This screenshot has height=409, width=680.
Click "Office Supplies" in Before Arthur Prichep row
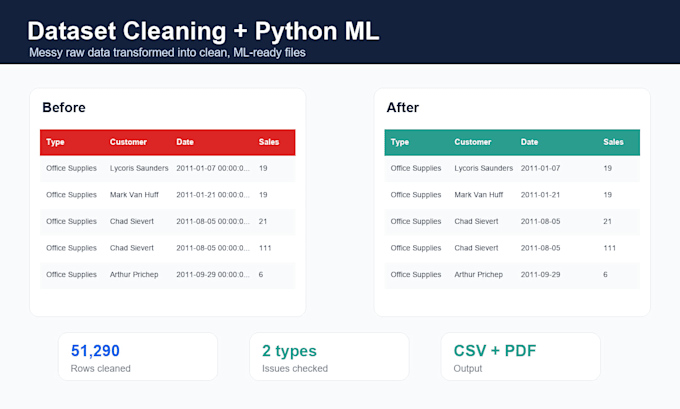(x=71, y=275)
